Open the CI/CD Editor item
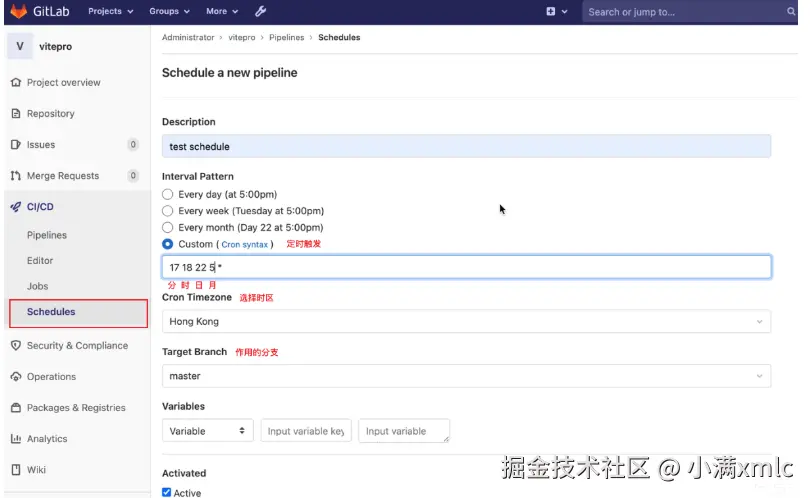Viewport: 810px width, 498px height. (x=40, y=261)
